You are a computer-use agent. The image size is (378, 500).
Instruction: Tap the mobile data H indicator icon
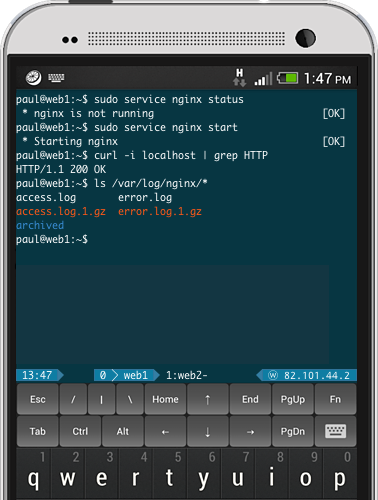[x=239, y=78]
